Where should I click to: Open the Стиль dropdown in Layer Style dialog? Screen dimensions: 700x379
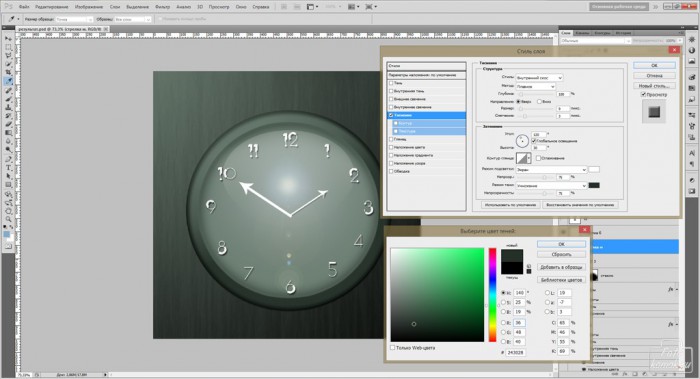[x=539, y=78]
